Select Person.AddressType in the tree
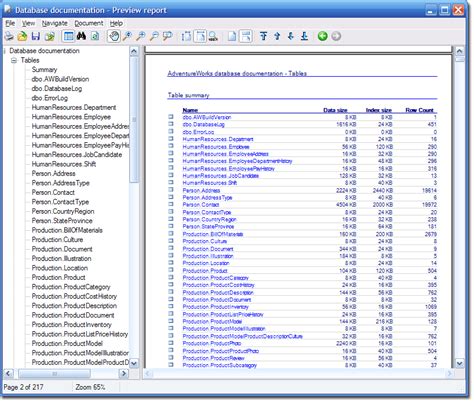 (x=61, y=183)
